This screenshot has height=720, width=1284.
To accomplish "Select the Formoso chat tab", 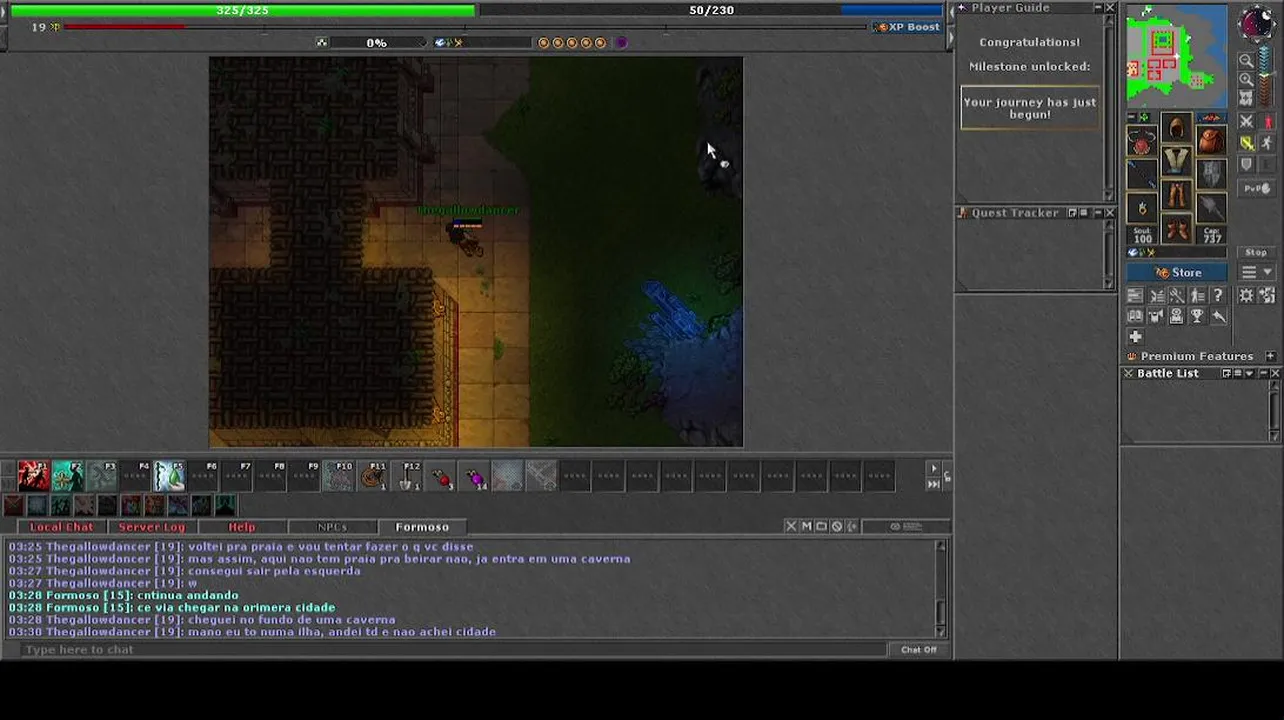I will tap(422, 527).
